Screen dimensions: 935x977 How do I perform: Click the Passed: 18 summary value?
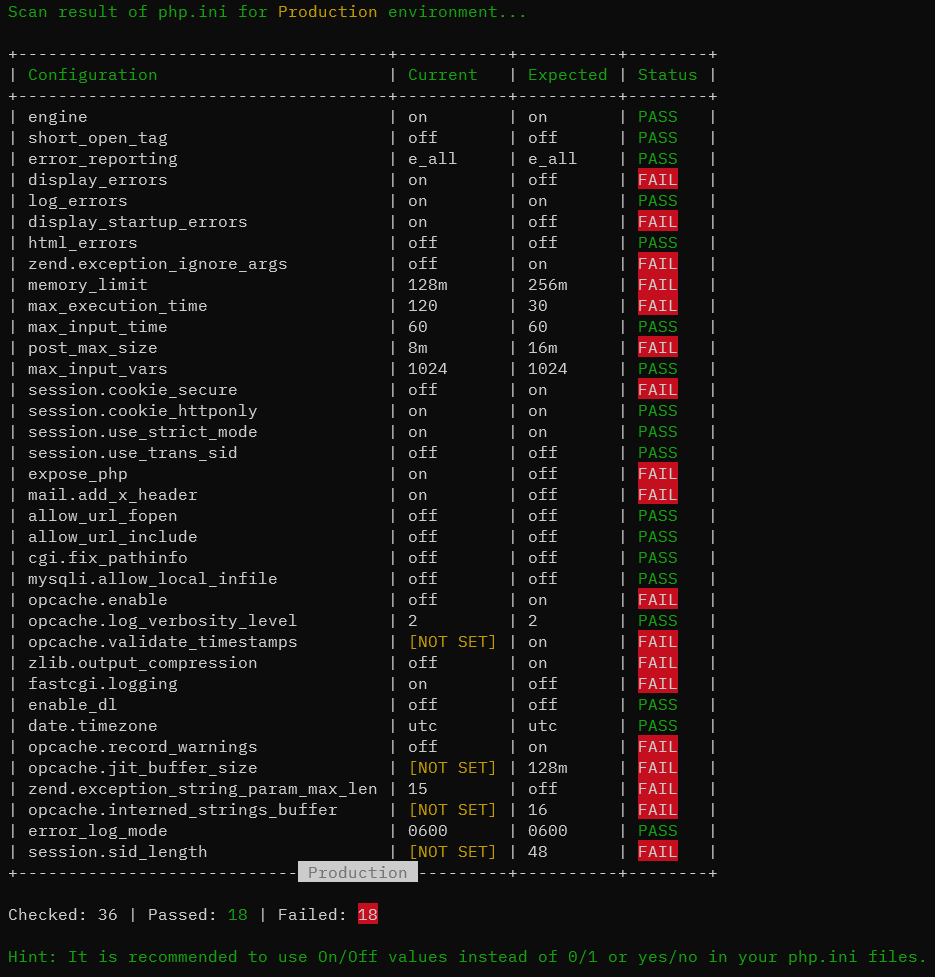click(237, 913)
